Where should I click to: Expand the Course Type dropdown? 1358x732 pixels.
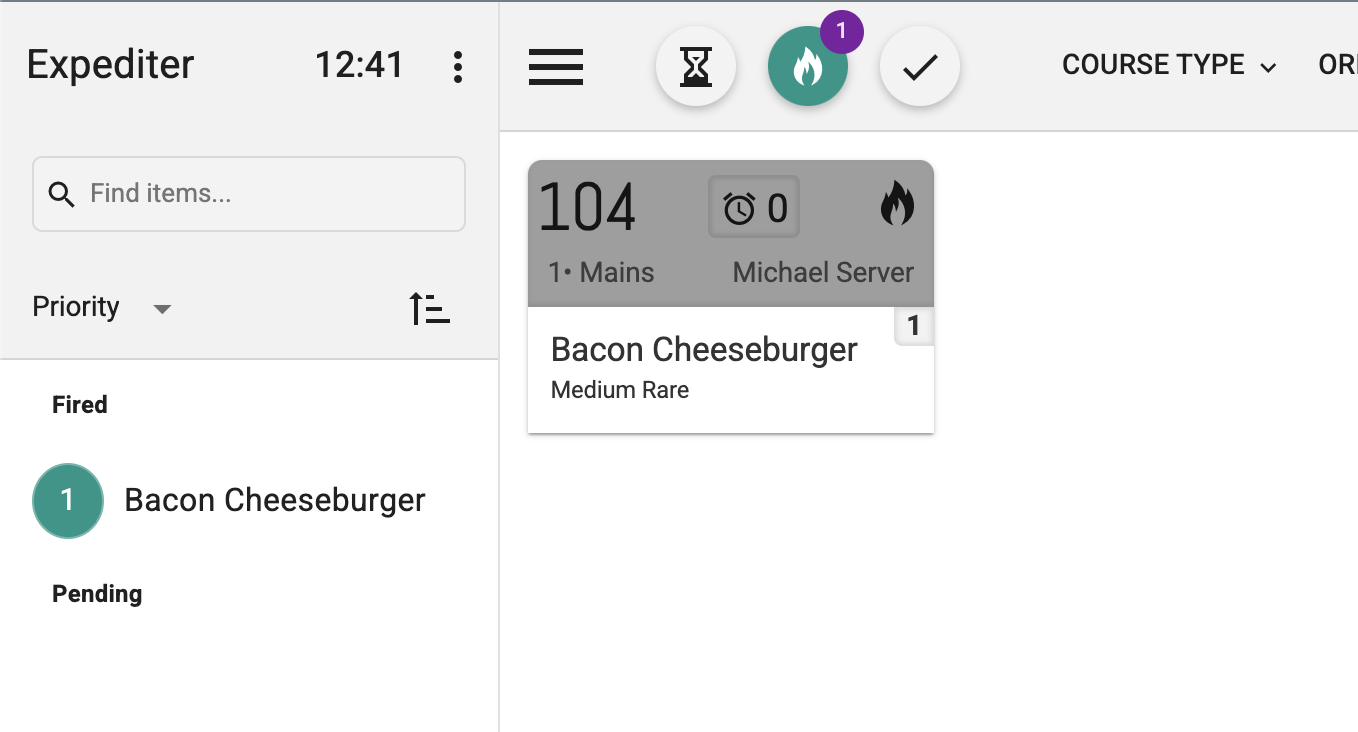coord(1169,66)
